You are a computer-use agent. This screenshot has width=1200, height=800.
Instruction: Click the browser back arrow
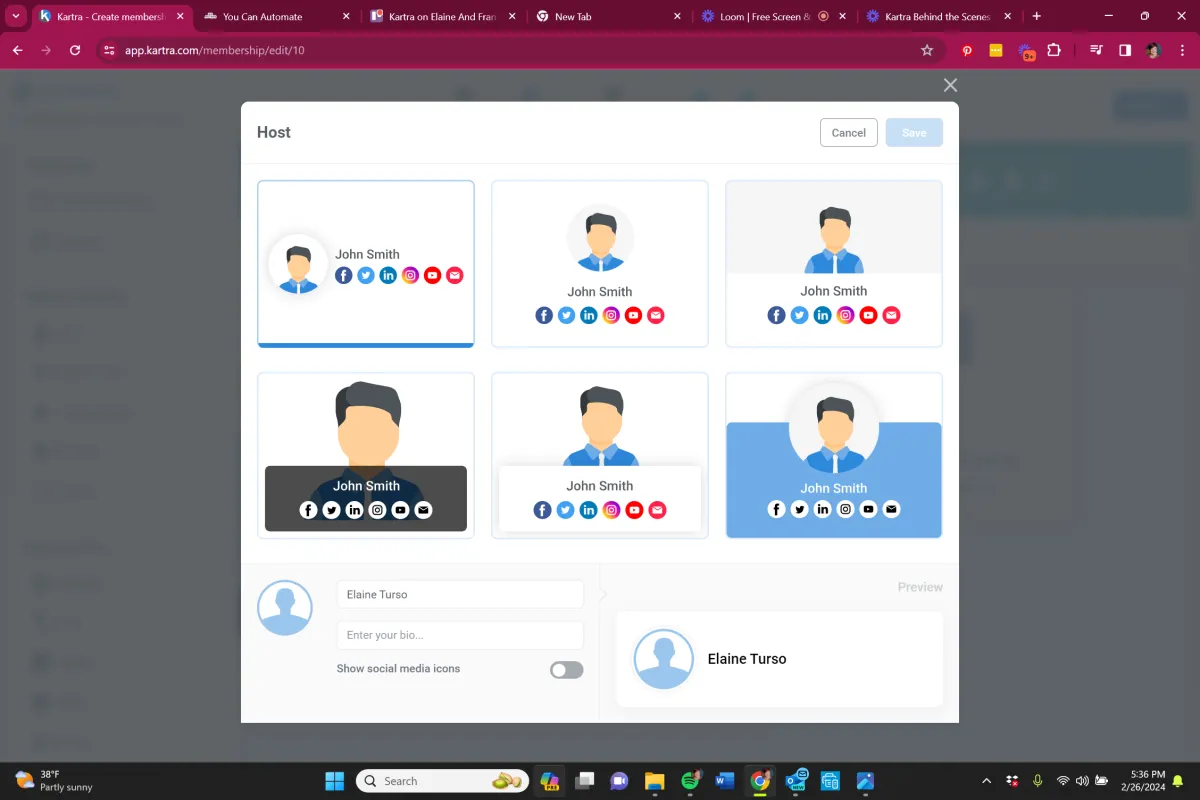point(18,50)
